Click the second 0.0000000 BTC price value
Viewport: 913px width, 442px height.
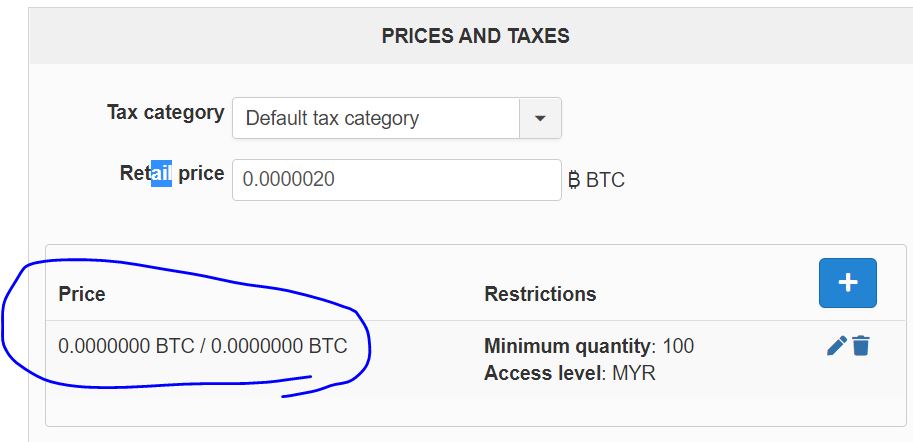point(279,347)
